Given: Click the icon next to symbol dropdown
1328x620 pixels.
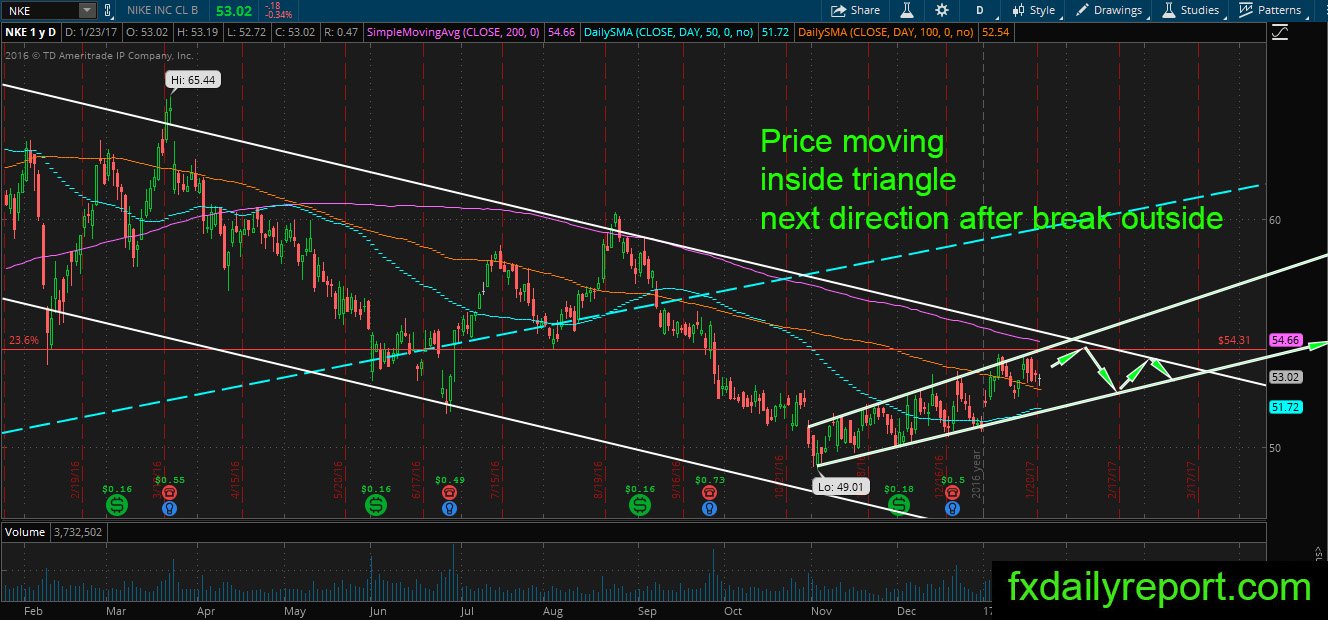Looking at the screenshot, I should coord(110,10).
